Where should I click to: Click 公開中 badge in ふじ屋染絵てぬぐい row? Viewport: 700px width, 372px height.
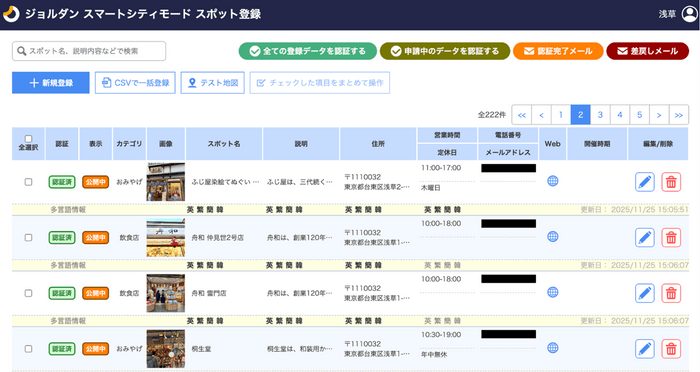[x=96, y=182]
